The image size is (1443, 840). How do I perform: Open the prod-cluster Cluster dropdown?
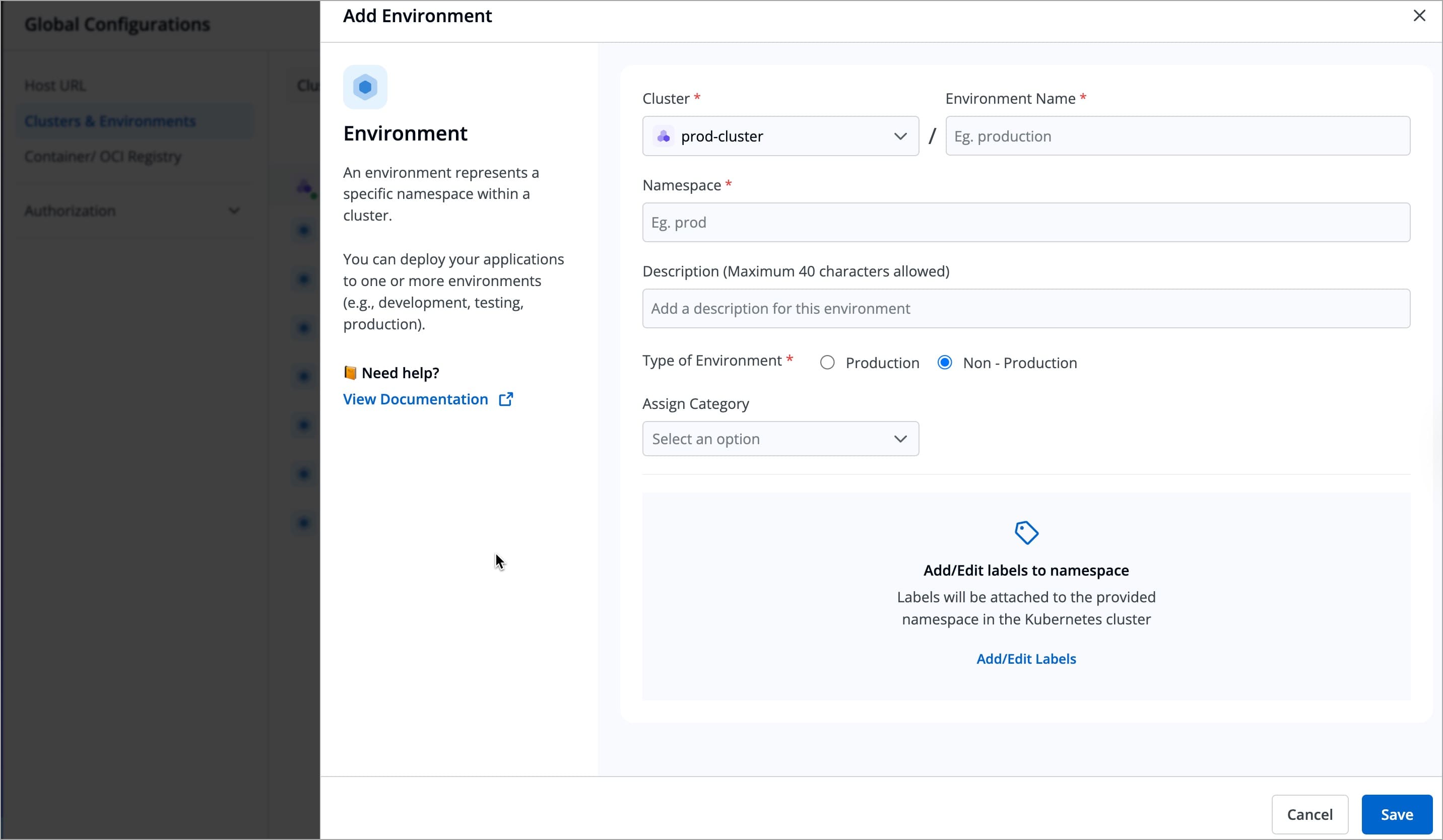pyautogui.click(x=779, y=136)
